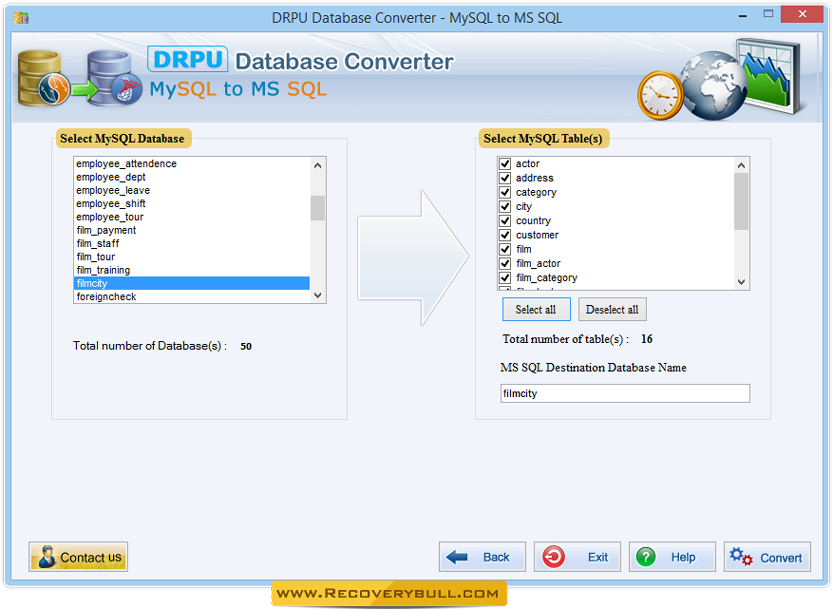Click the database list scrollbar thumb

[x=318, y=208]
